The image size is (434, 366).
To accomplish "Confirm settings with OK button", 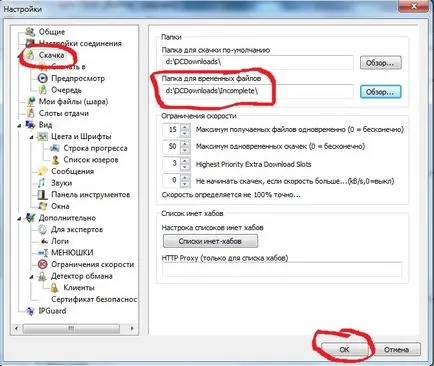I will [345, 350].
